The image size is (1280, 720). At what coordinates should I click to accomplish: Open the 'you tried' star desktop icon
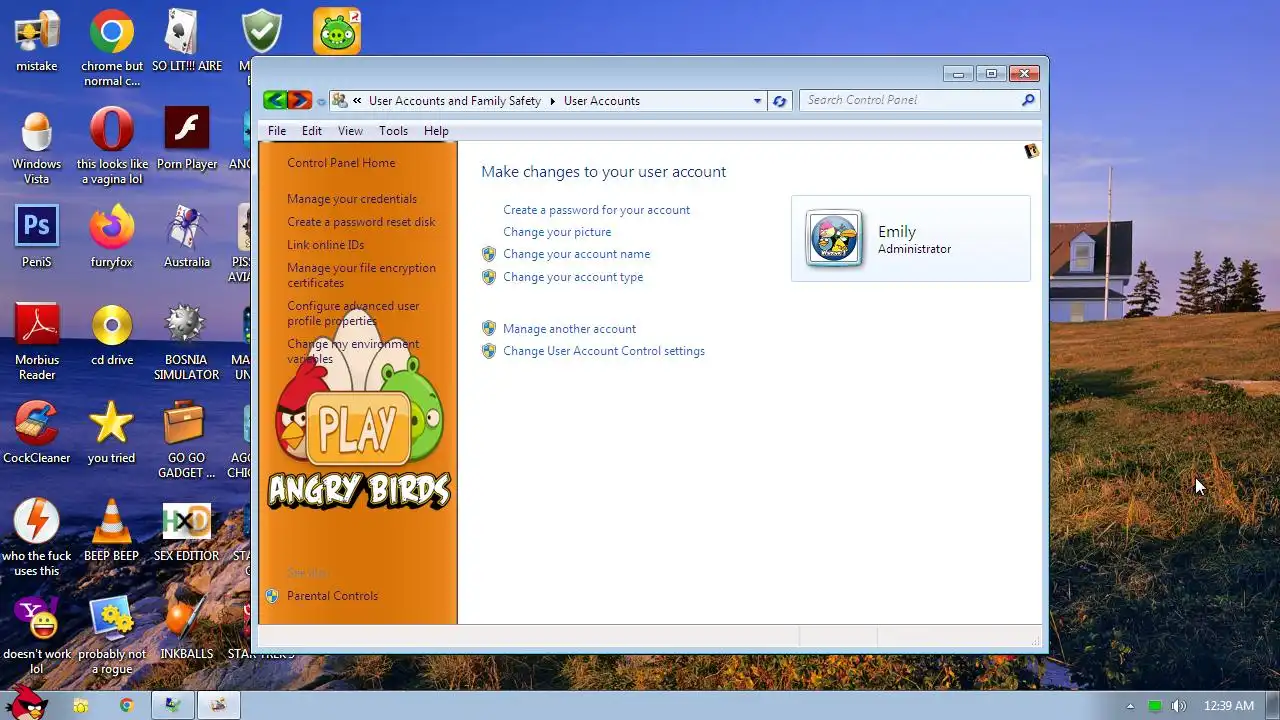pyautogui.click(x=111, y=432)
